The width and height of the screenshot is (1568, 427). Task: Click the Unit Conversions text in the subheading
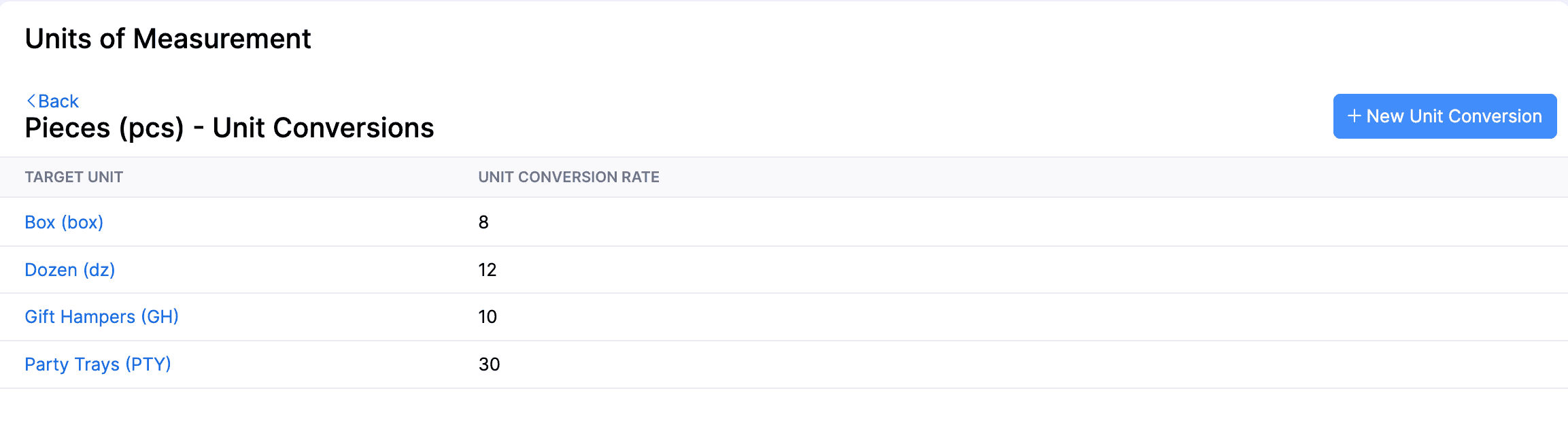tap(323, 128)
